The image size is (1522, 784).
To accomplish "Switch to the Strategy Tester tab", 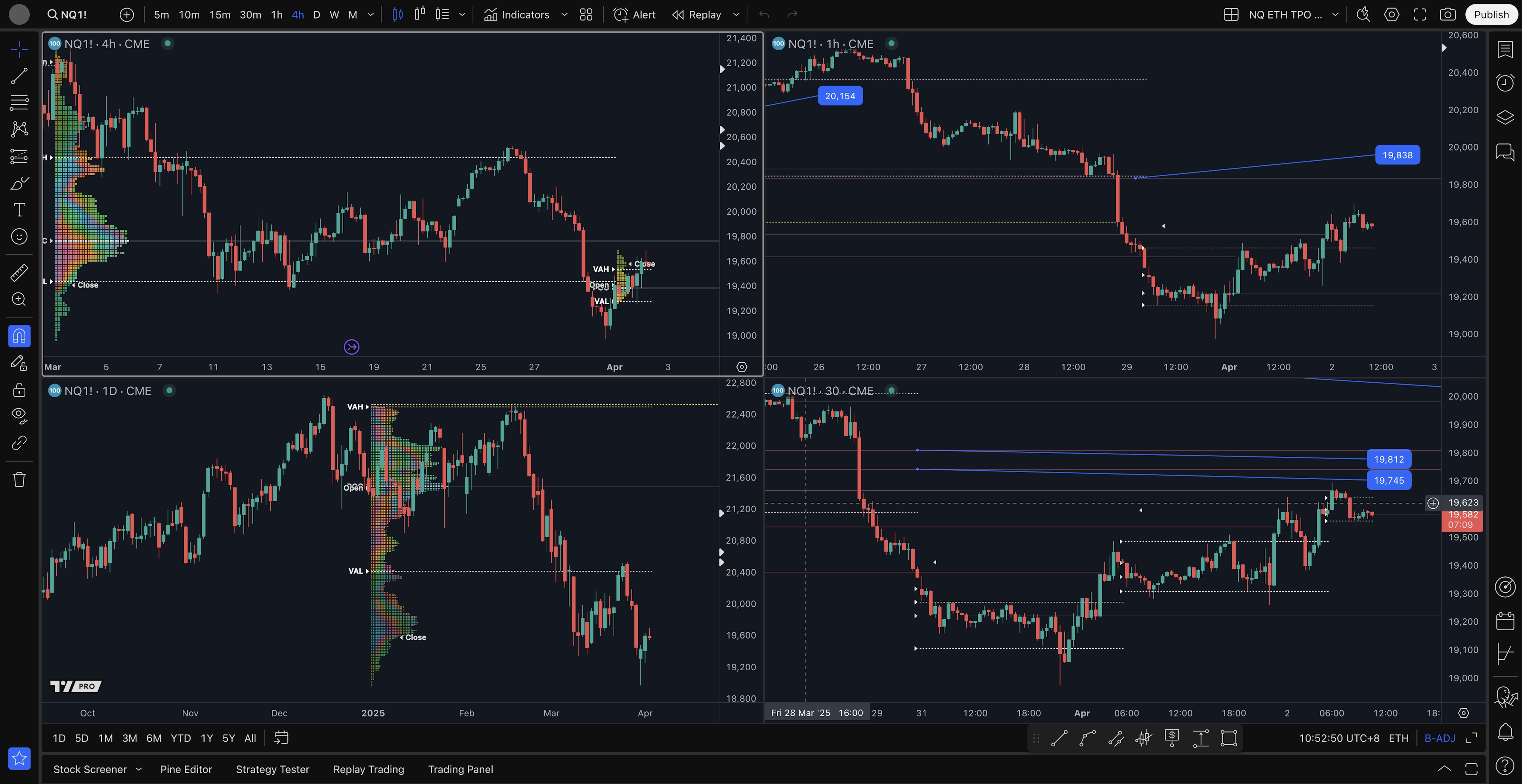I will click(272, 769).
